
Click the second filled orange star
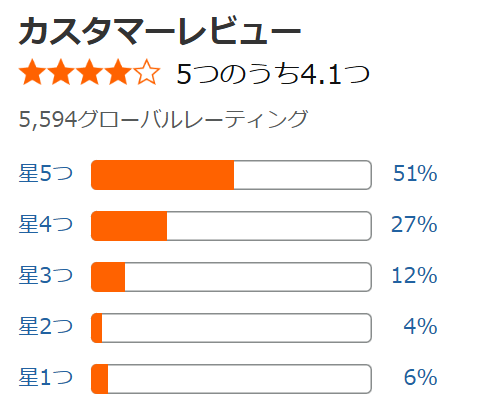tap(61, 72)
